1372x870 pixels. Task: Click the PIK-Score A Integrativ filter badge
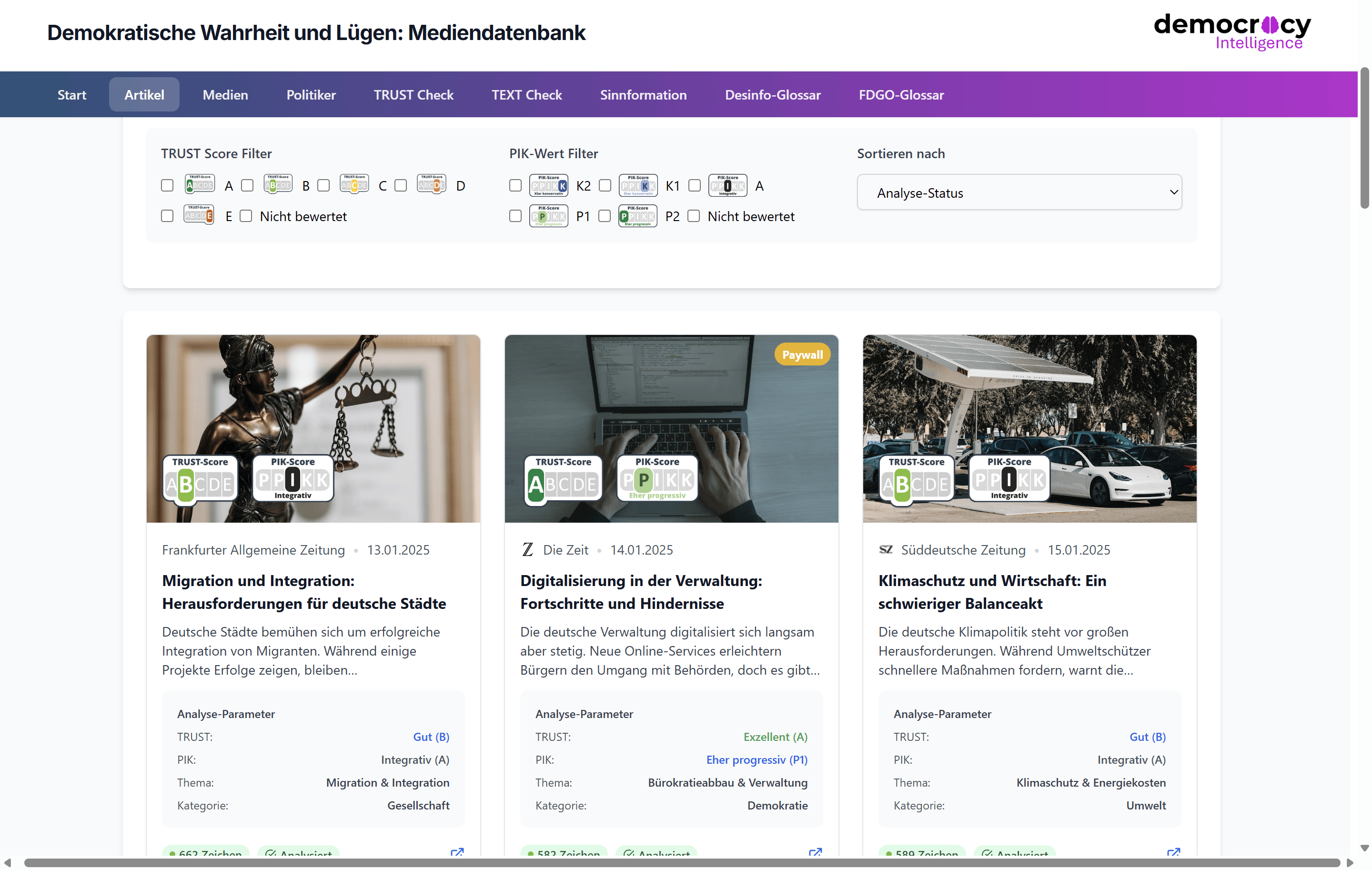tap(727, 186)
